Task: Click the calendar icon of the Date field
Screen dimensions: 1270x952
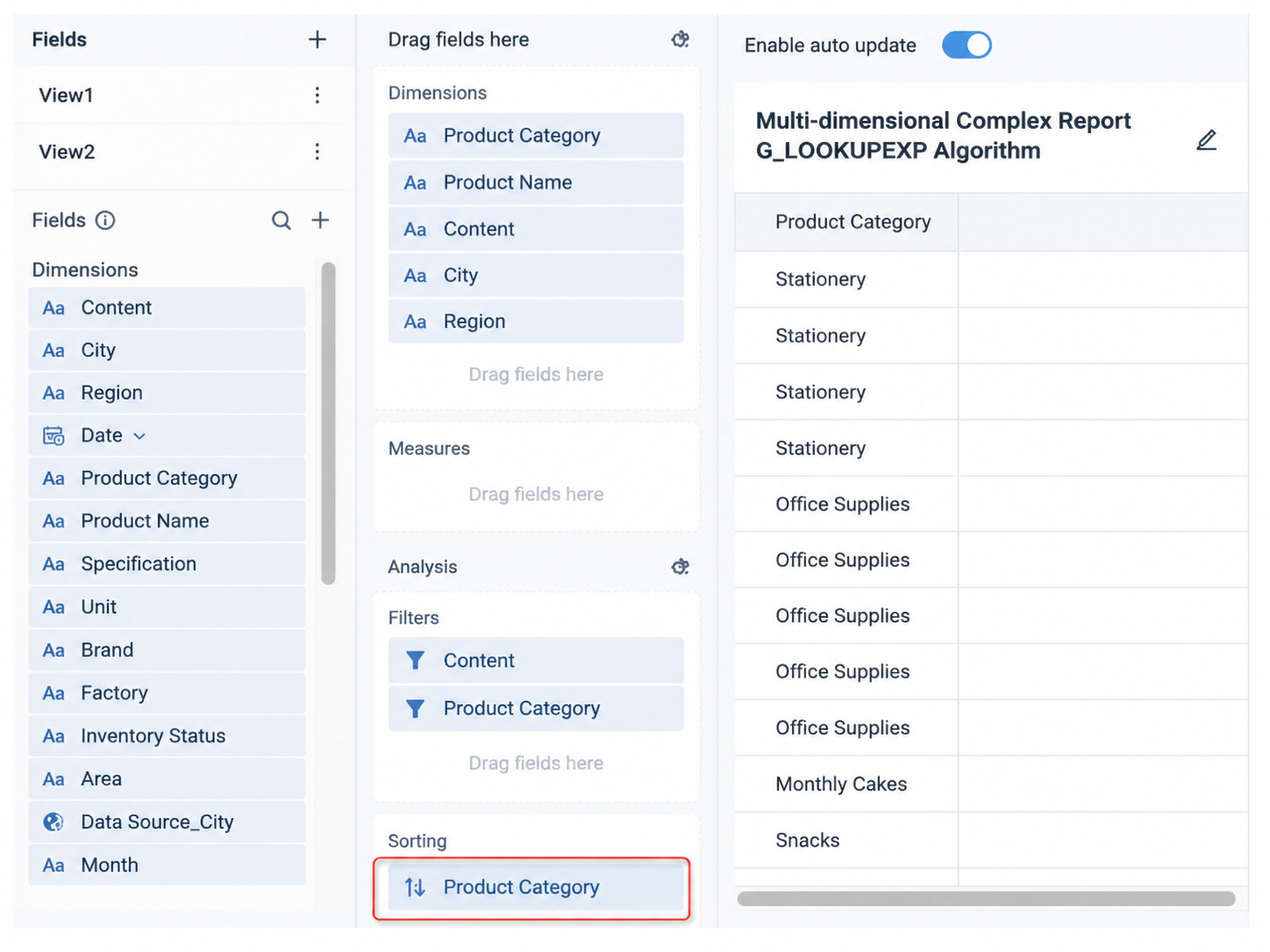Action: click(x=54, y=436)
